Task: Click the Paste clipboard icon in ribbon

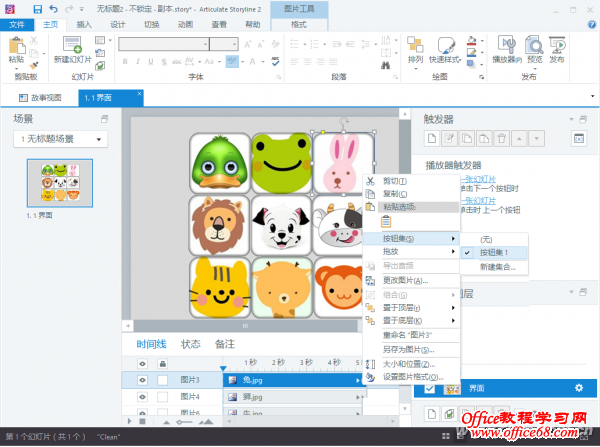Action: (17, 46)
